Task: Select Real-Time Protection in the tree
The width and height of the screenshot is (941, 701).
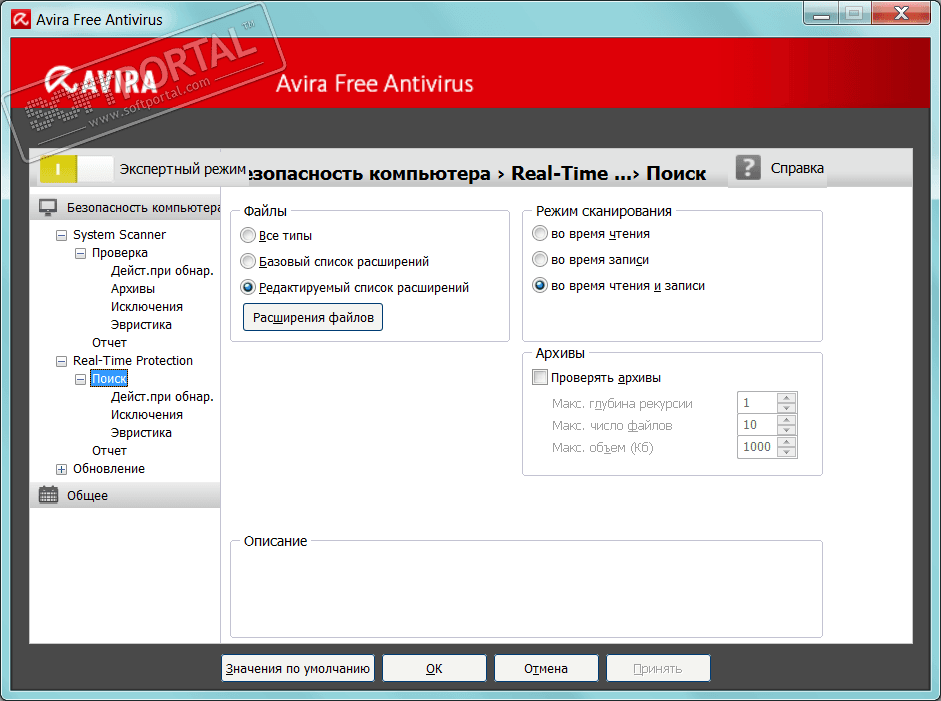Action: click(x=133, y=361)
